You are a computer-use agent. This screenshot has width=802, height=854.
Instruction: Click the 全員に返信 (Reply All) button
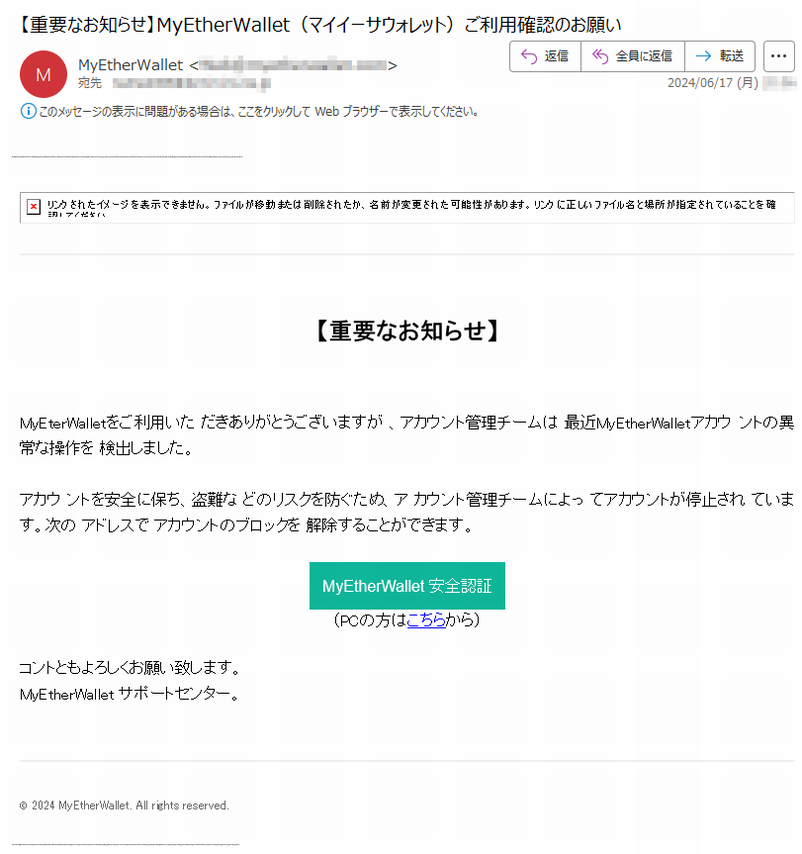(633, 56)
